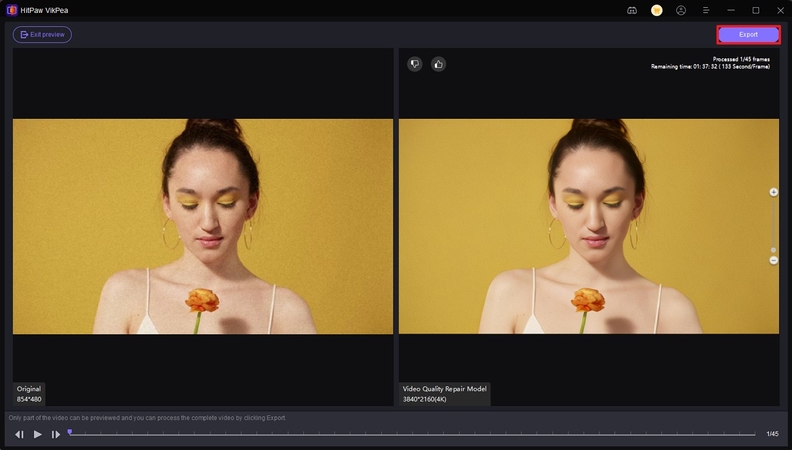Click the HitPaw VikPea app logo
The image size is (792, 450).
point(12,10)
